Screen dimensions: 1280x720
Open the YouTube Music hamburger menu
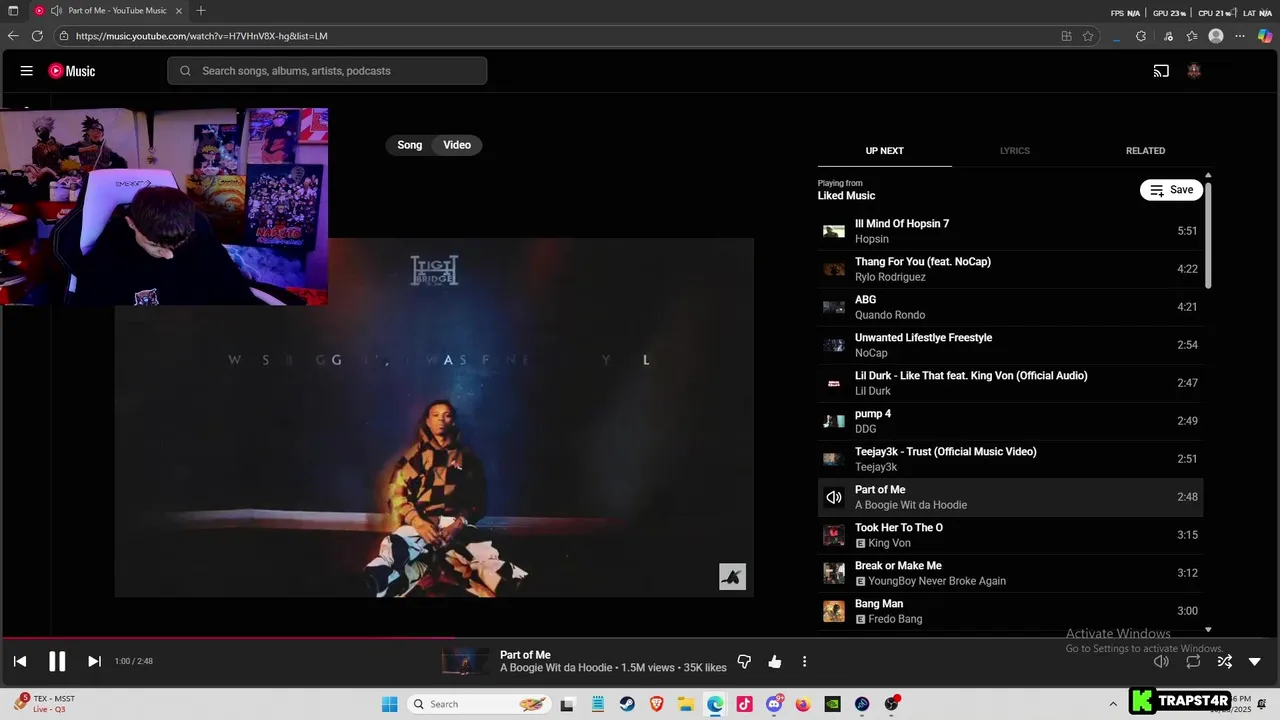27,71
